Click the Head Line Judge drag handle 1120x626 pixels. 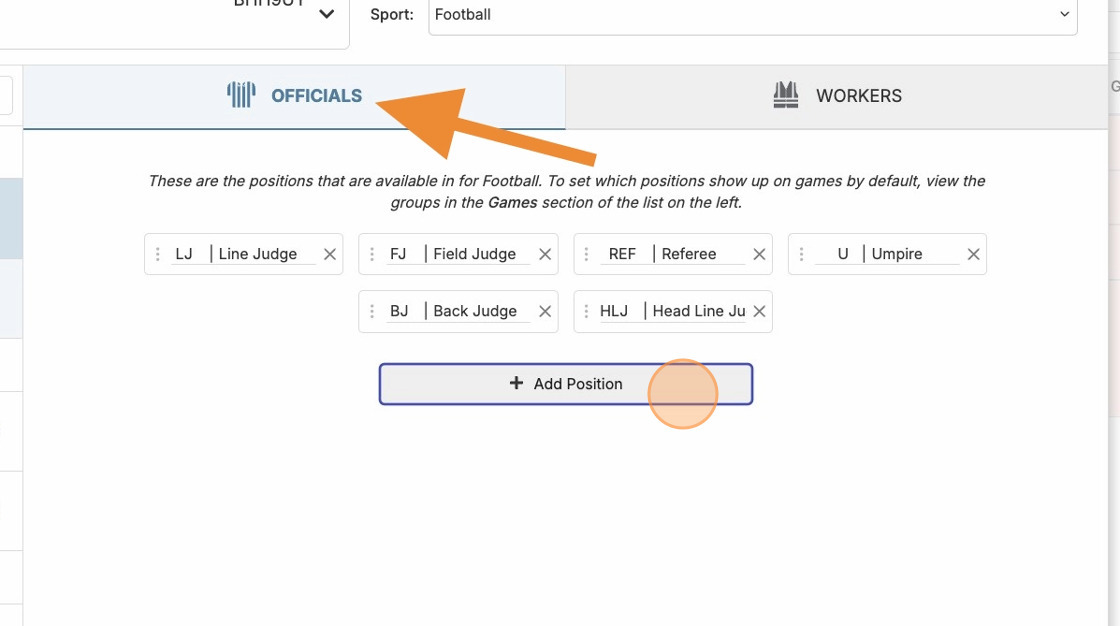click(x=586, y=311)
